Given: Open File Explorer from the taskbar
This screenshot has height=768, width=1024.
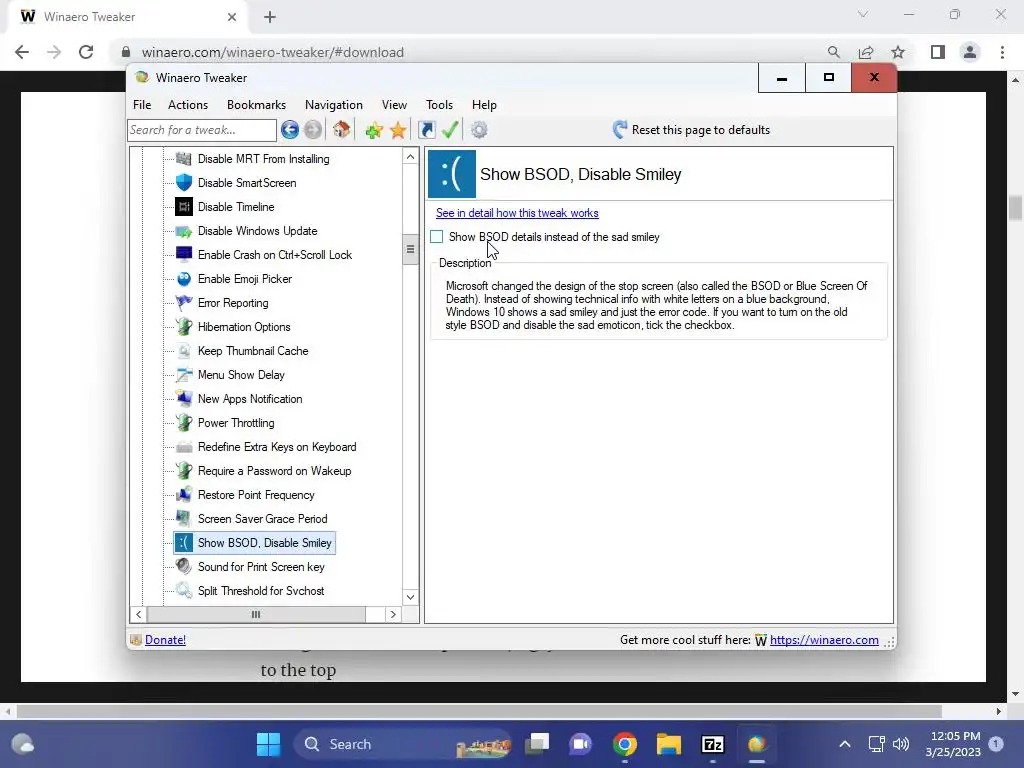Looking at the screenshot, I should pyautogui.click(x=669, y=744).
